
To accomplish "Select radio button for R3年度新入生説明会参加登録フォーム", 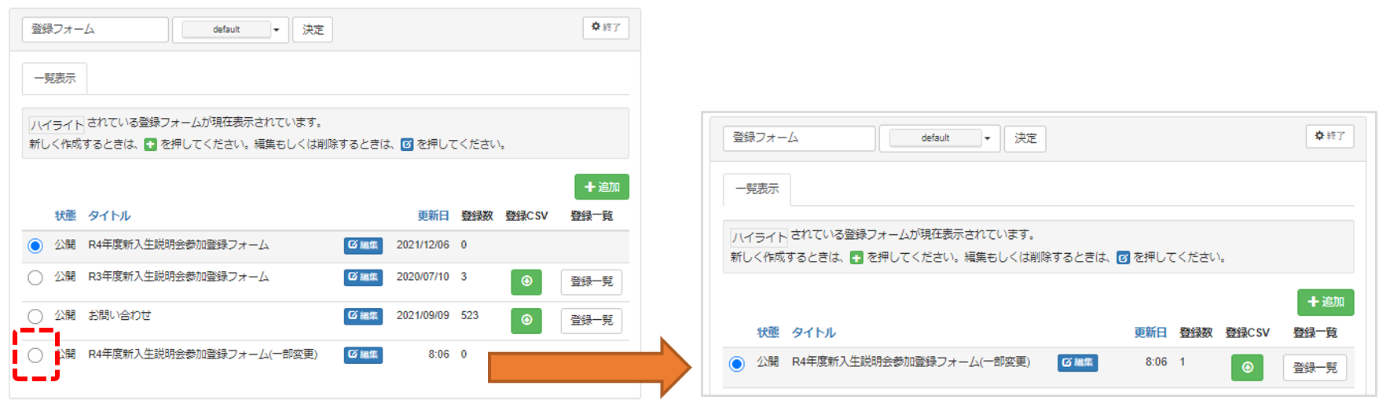I will click(36, 278).
